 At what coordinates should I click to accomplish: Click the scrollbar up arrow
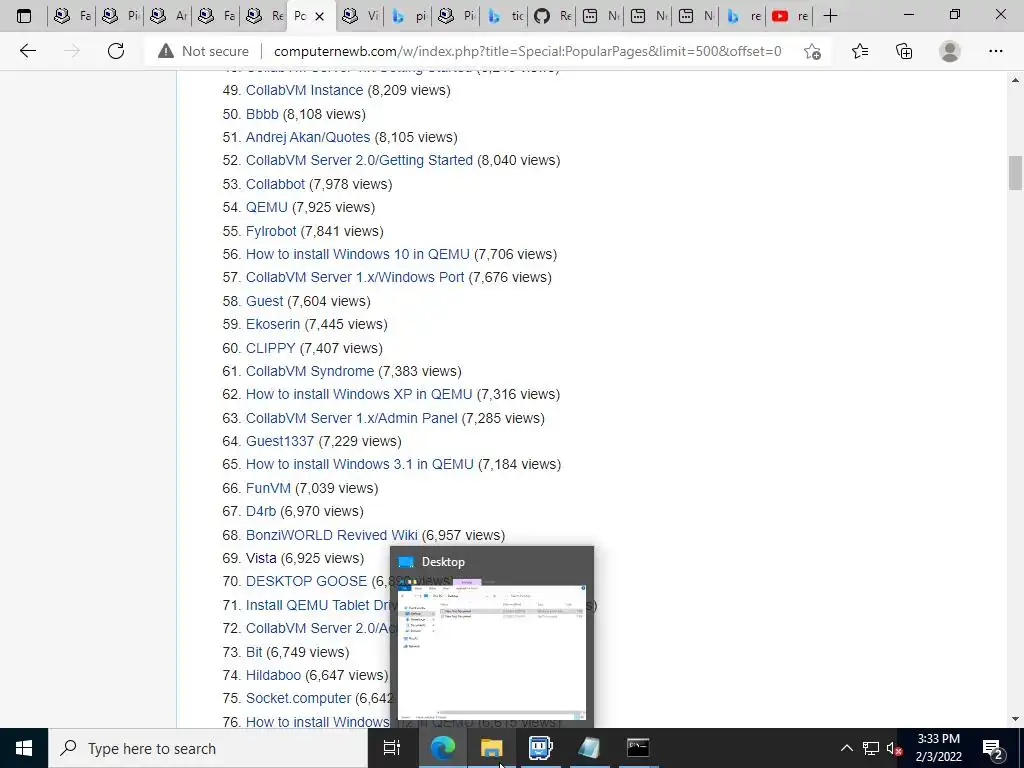tap(1015, 80)
